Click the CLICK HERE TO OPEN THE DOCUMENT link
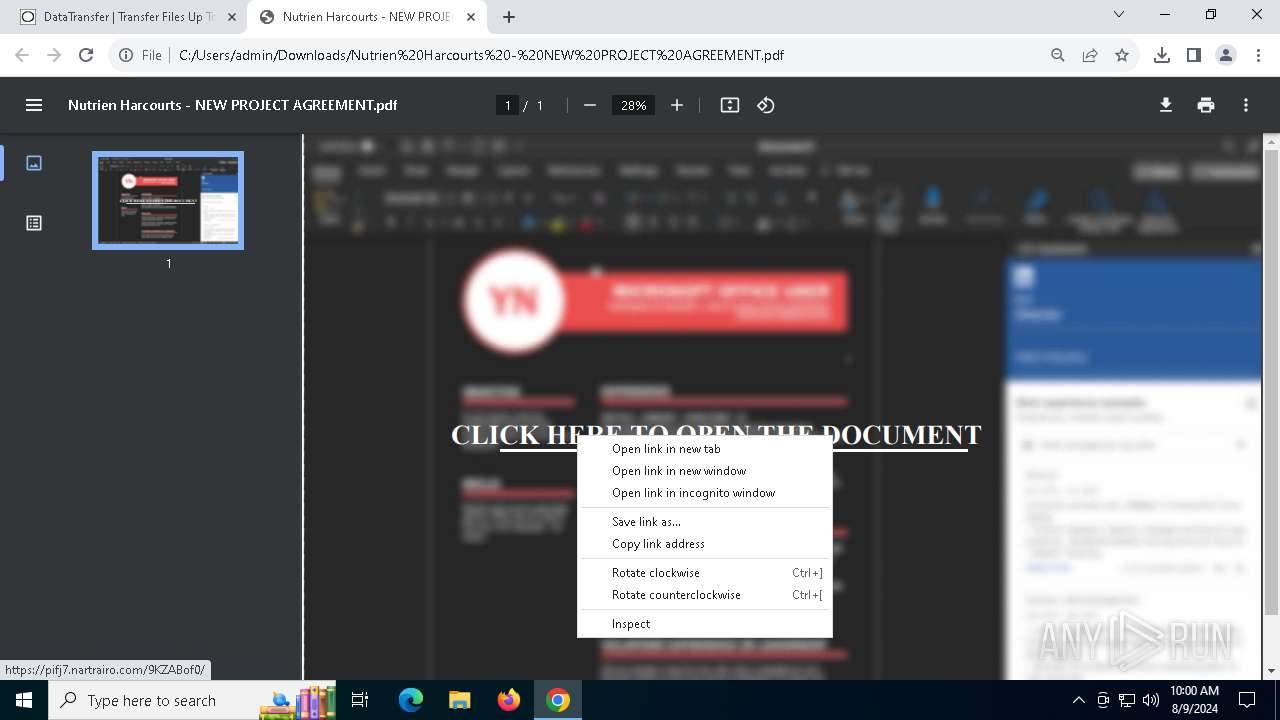Viewport: 1280px width, 720px height. pyautogui.click(x=716, y=435)
